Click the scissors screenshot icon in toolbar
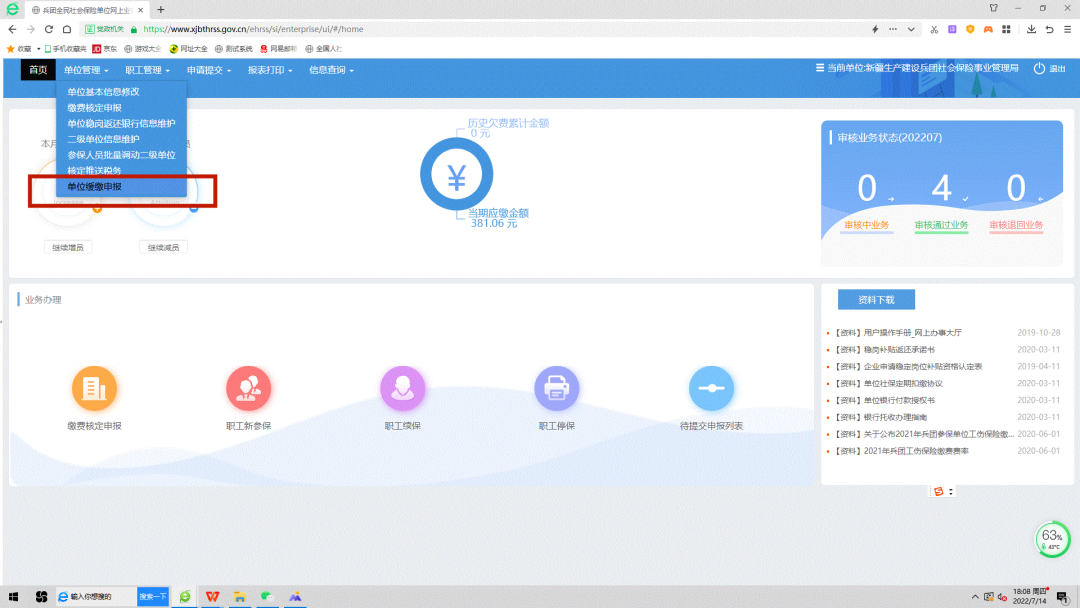The width and height of the screenshot is (1080, 608). coord(933,29)
